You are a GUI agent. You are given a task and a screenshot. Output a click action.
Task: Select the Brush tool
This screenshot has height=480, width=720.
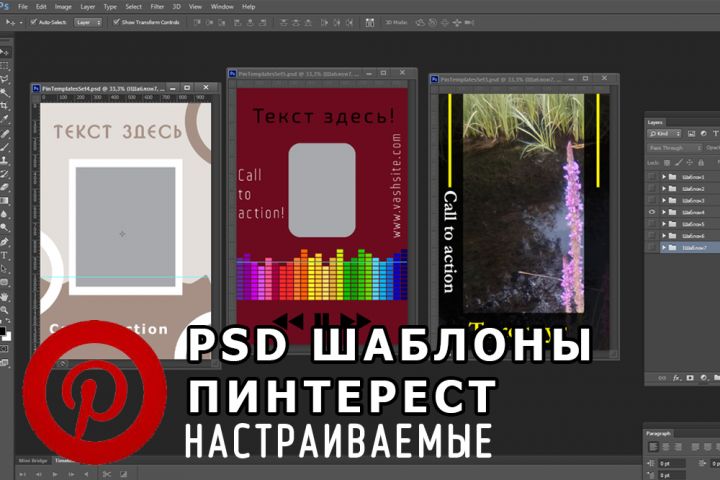(4, 147)
